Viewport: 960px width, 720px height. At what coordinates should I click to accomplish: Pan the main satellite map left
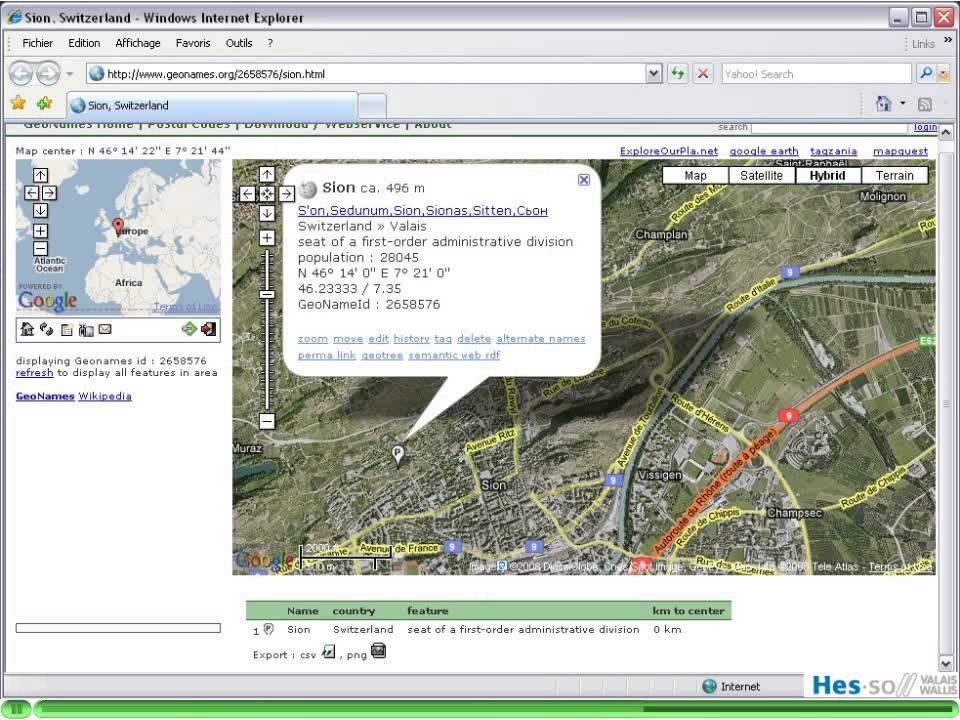click(x=247, y=194)
